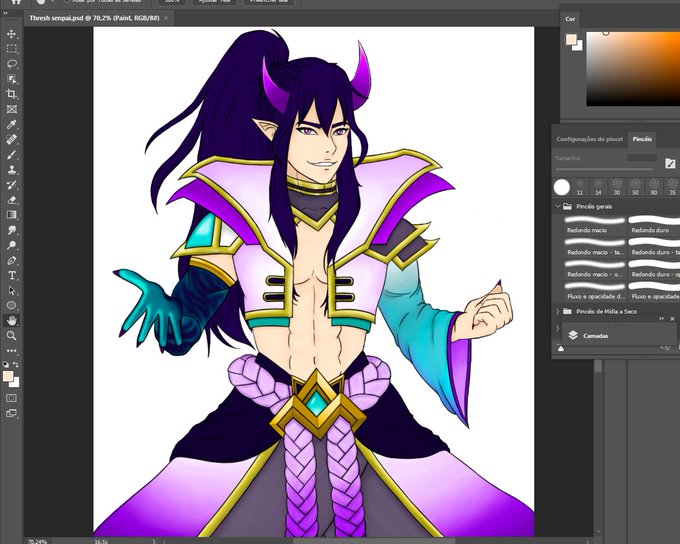
Task: Select the Lasso tool
Action: tap(12, 64)
